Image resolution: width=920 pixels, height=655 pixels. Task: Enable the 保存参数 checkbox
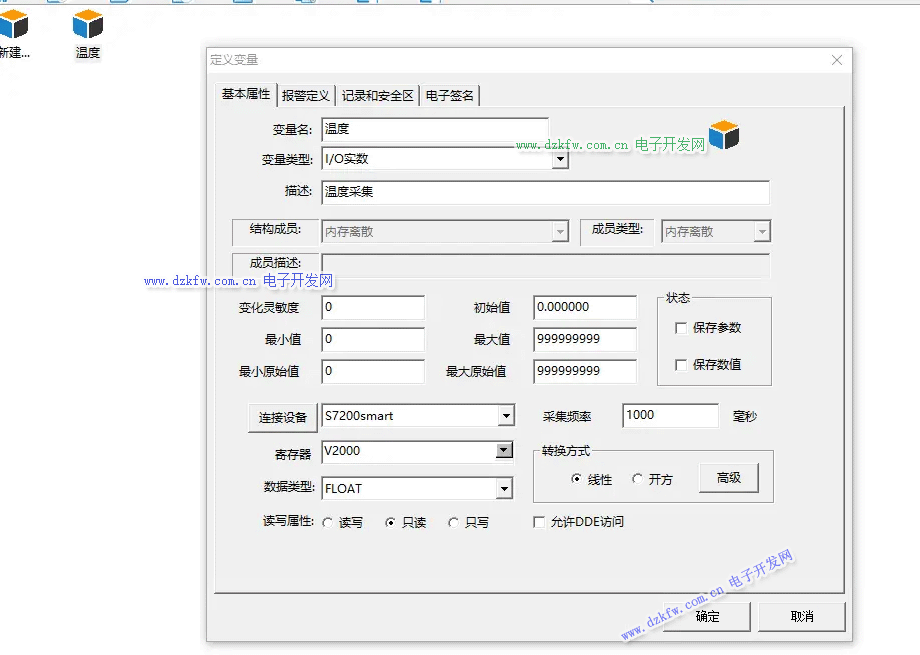[682, 328]
